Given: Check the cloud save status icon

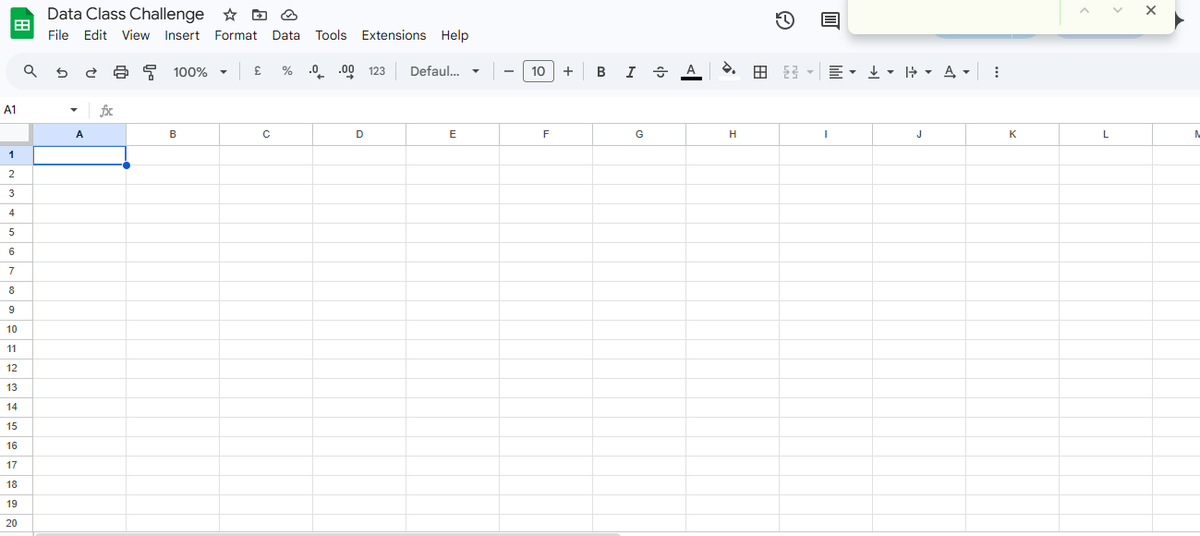Looking at the screenshot, I should [289, 15].
